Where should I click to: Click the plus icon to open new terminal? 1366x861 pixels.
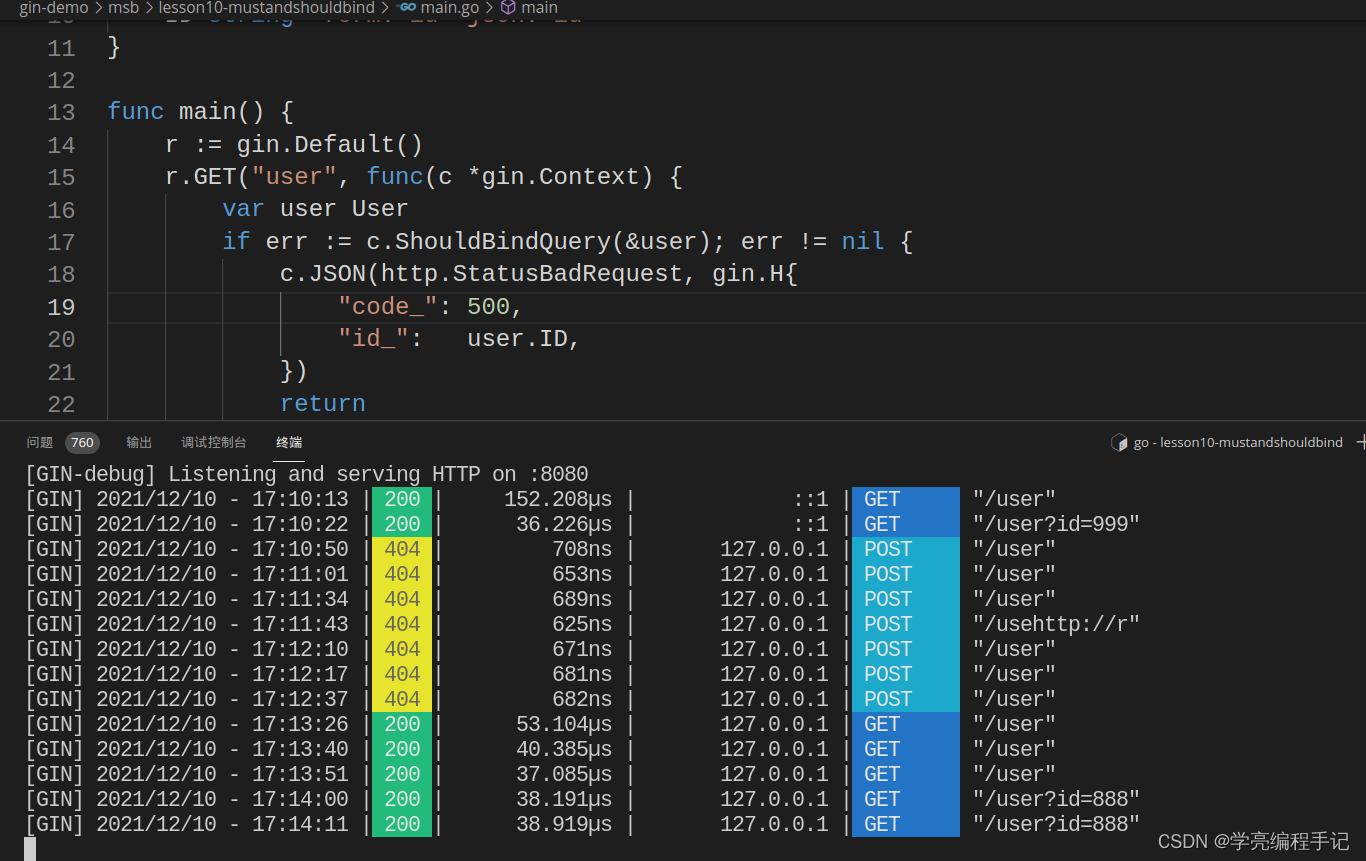click(x=1360, y=441)
